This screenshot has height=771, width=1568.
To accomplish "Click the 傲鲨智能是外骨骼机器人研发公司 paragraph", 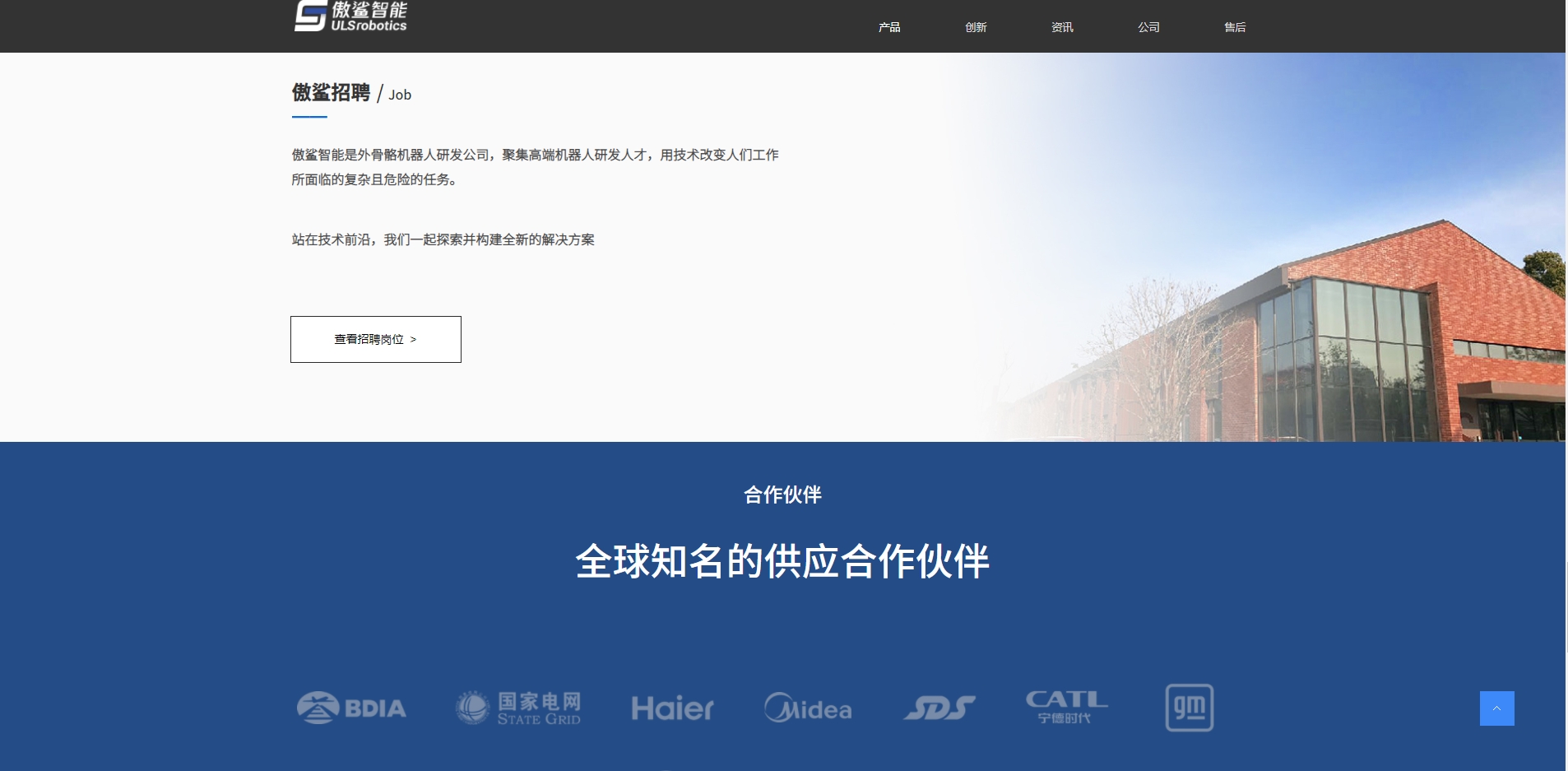I will (x=535, y=167).
